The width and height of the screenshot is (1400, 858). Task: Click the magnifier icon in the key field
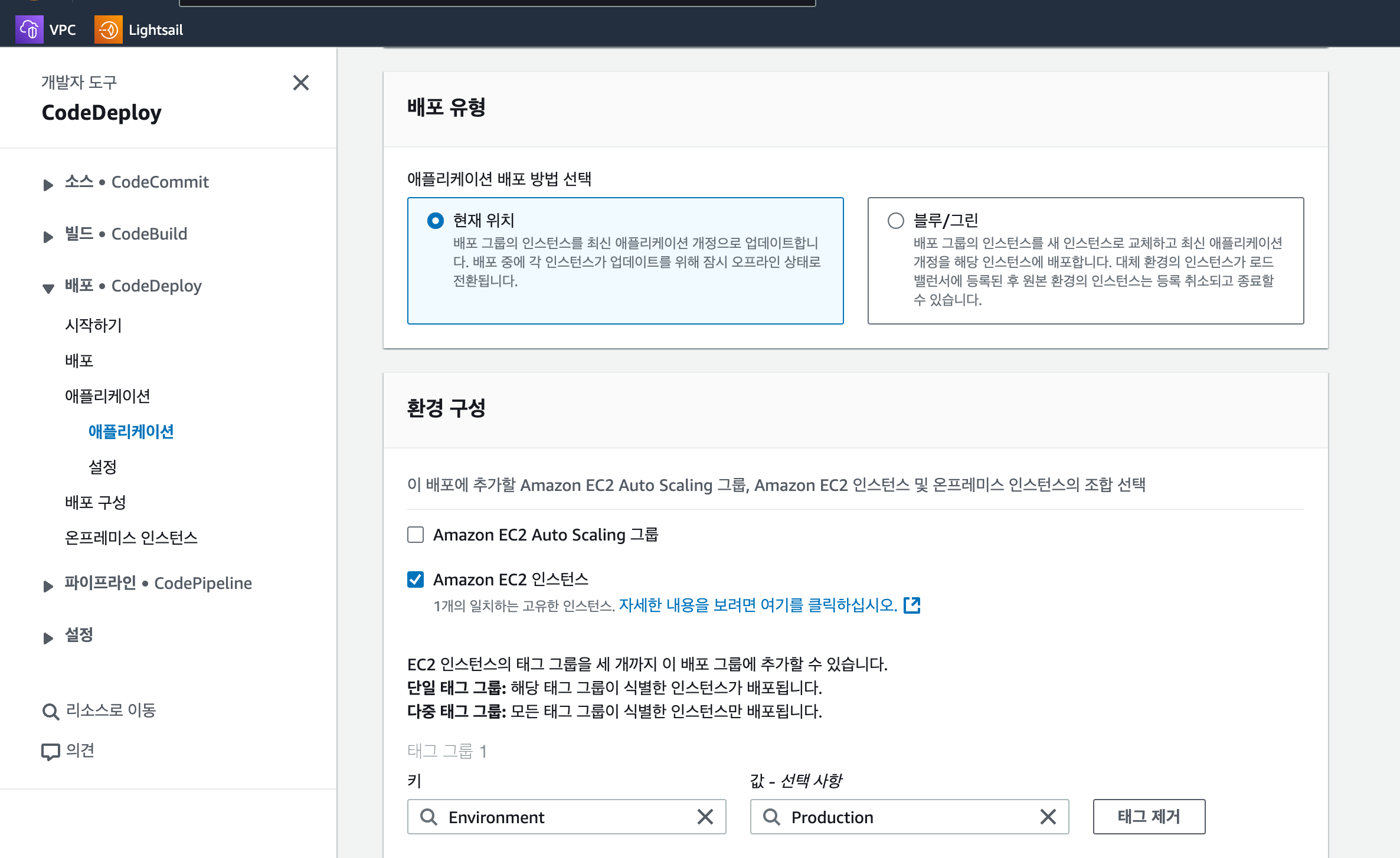428,817
